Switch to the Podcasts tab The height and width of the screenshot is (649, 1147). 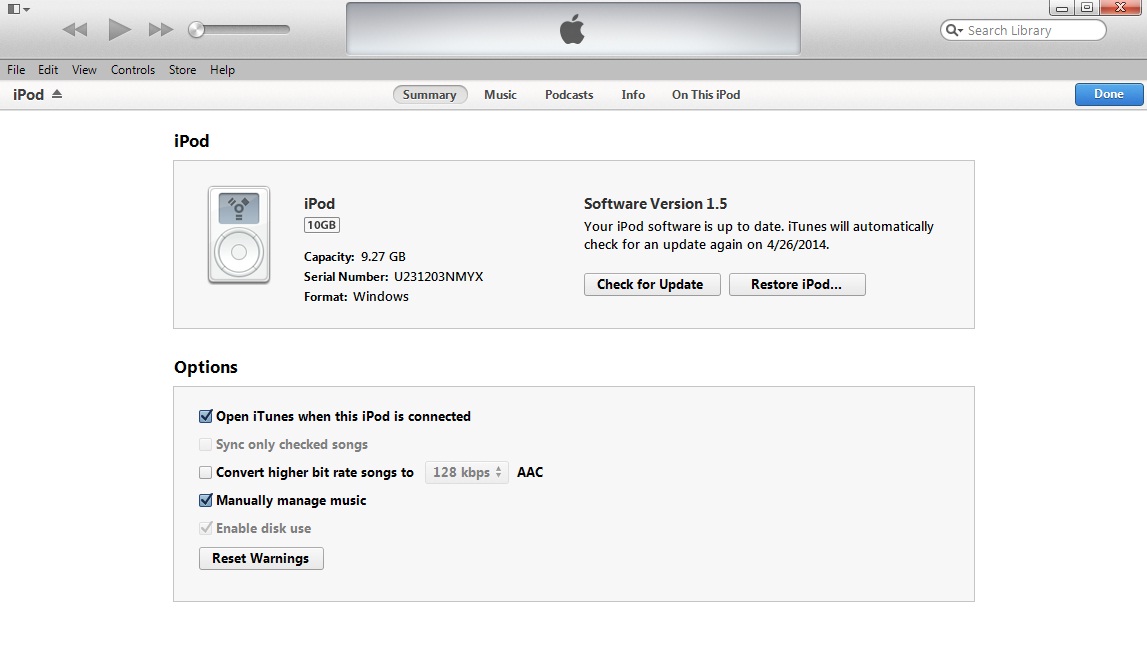point(569,94)
